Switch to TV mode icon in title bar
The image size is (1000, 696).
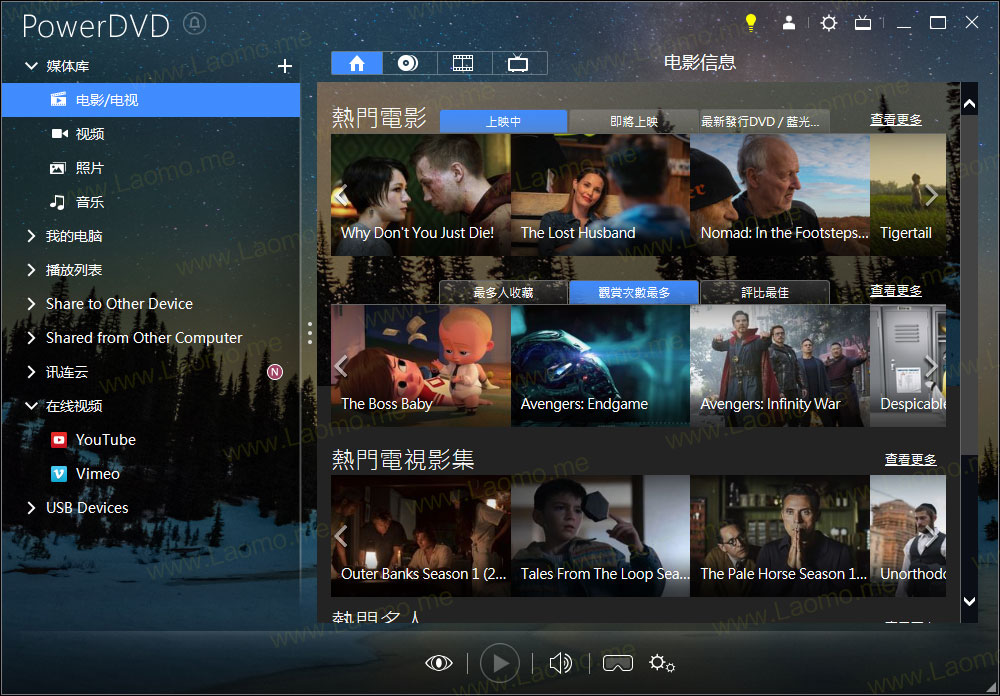[x=863, y=24]
